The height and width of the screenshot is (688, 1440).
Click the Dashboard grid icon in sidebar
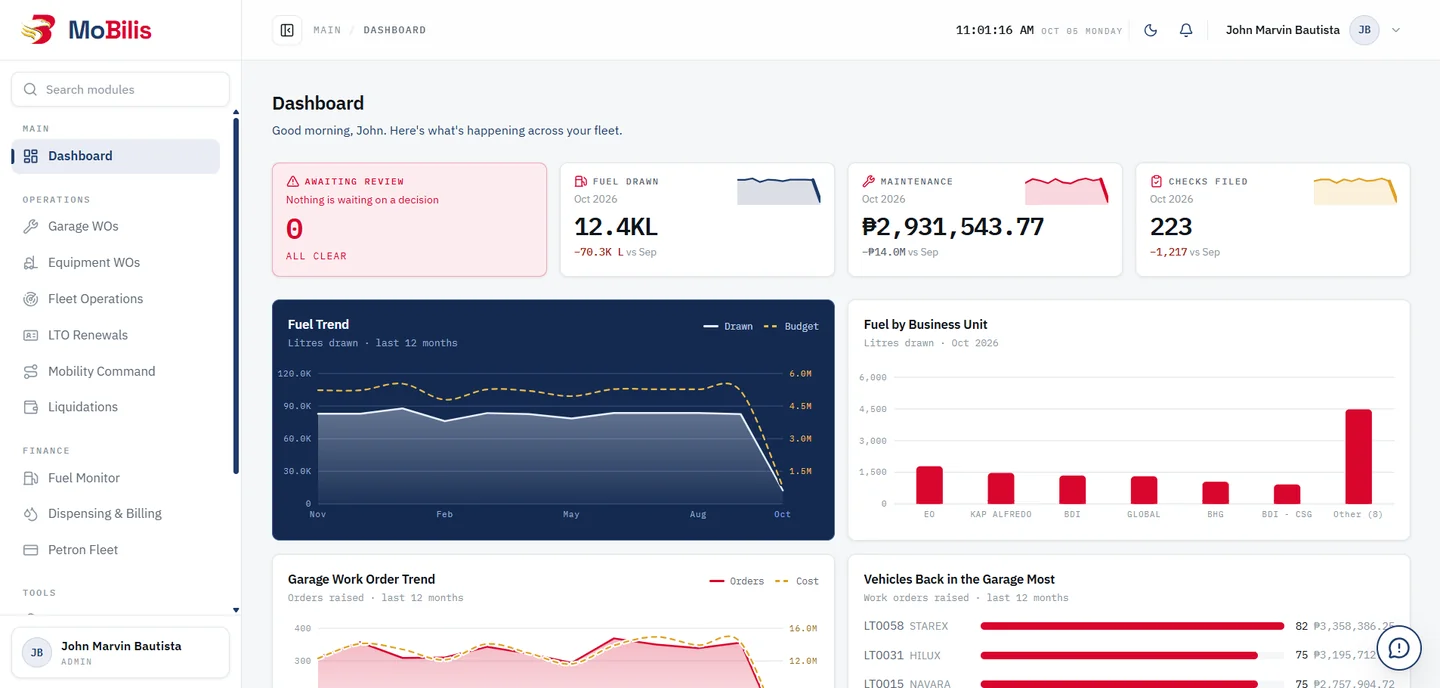tap(31, 156)
